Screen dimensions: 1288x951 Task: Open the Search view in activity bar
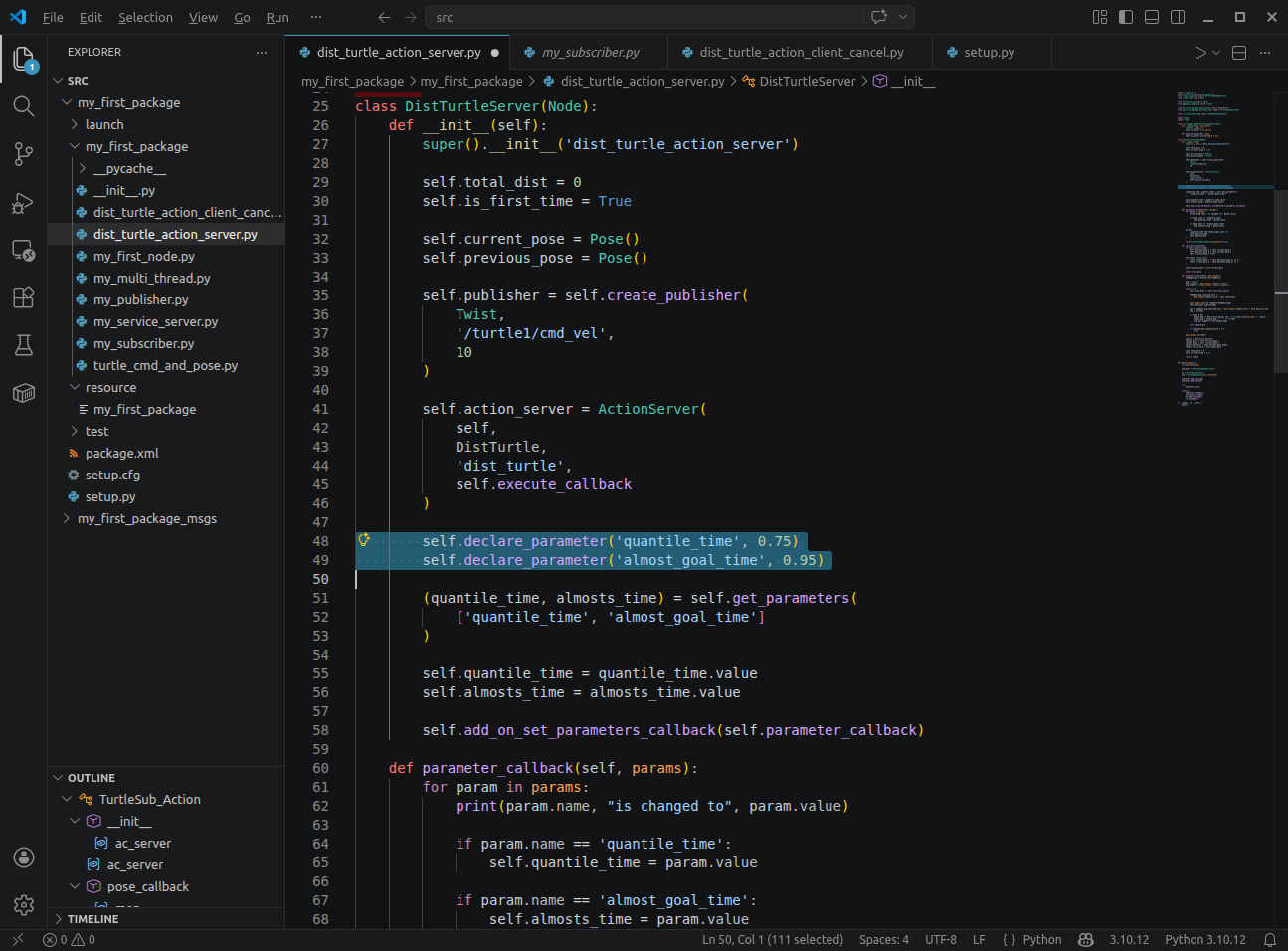(24, 106)
